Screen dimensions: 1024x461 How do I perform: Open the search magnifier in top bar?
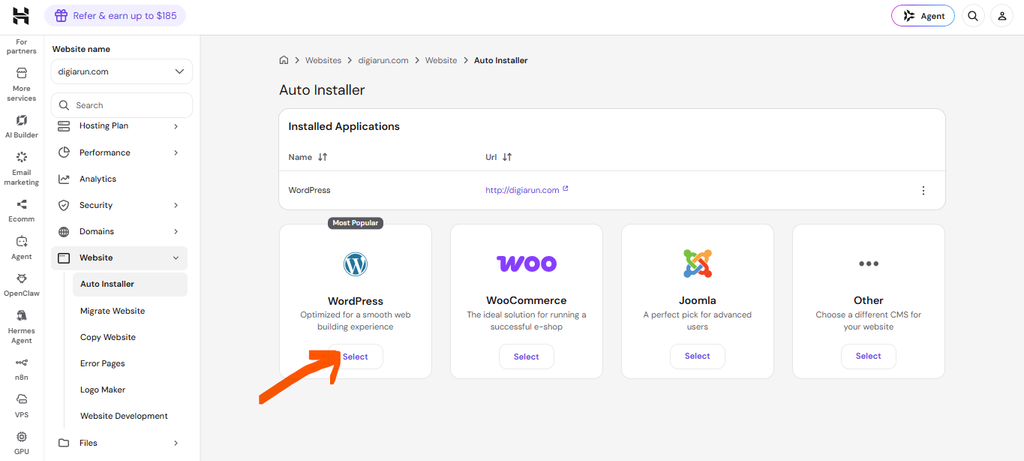(x=973, y=16)
